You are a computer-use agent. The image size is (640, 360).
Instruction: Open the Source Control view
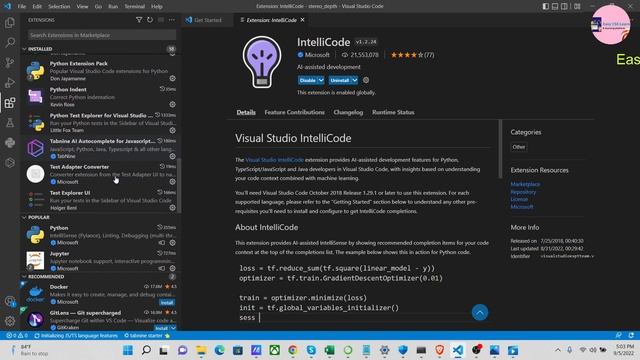coord(10,62)
